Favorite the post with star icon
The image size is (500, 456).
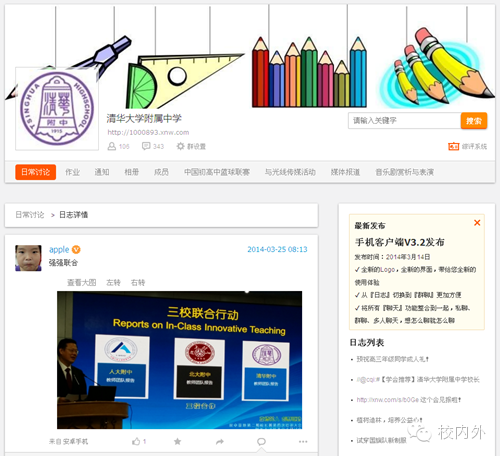(x=177, y=441)
